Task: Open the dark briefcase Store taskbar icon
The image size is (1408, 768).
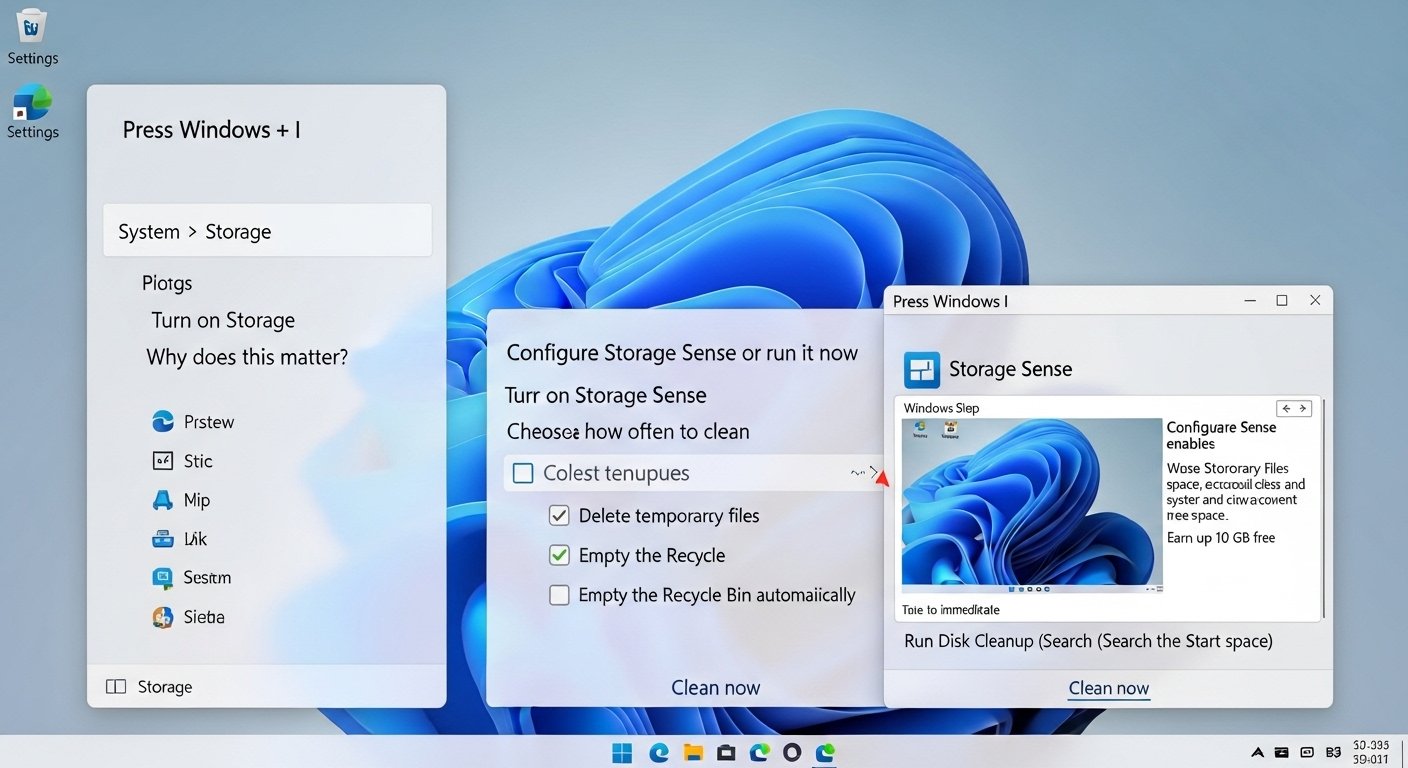Action: coord(727,752)
